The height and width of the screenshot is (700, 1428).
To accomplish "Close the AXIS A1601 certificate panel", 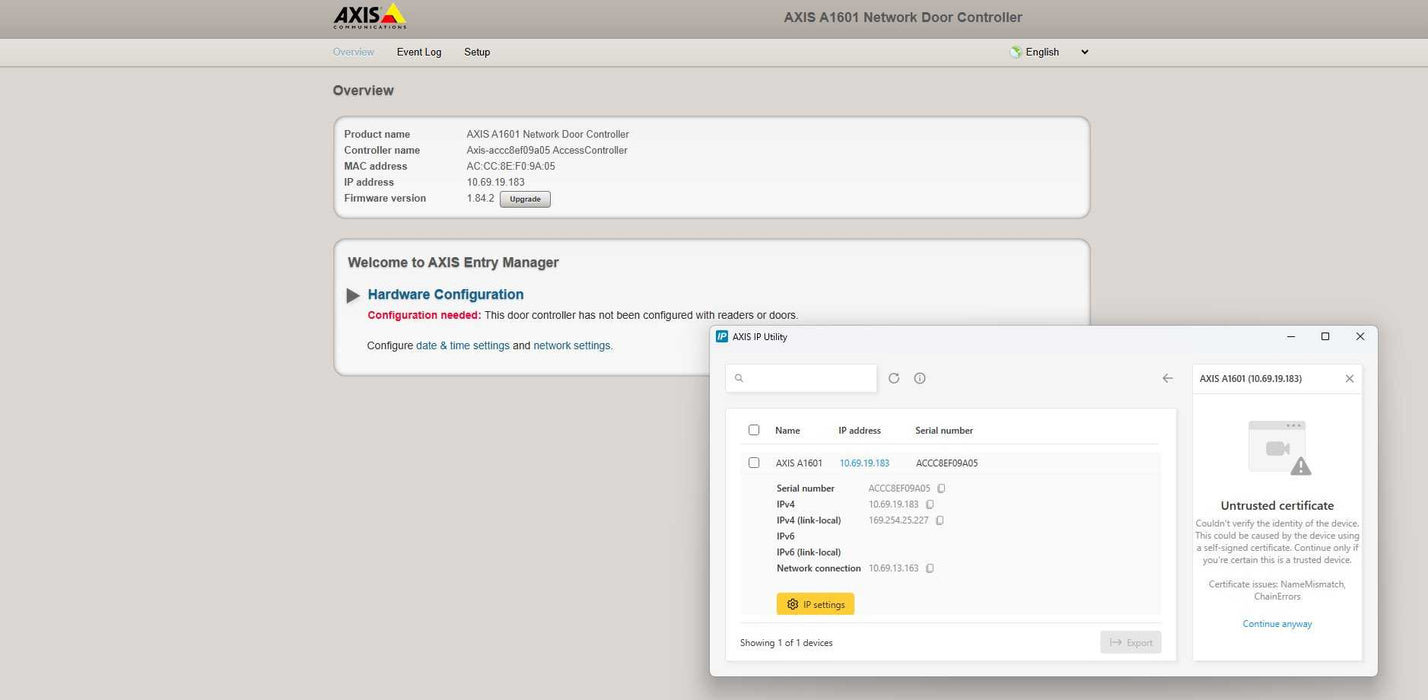I will [1349, 379].
